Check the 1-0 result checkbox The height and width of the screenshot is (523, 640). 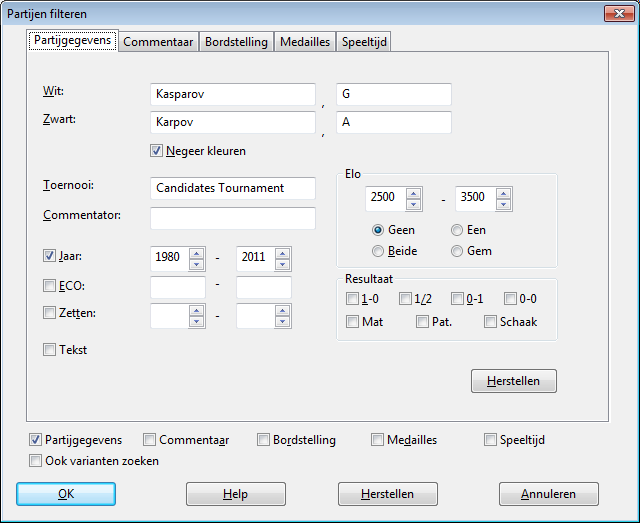352,298
